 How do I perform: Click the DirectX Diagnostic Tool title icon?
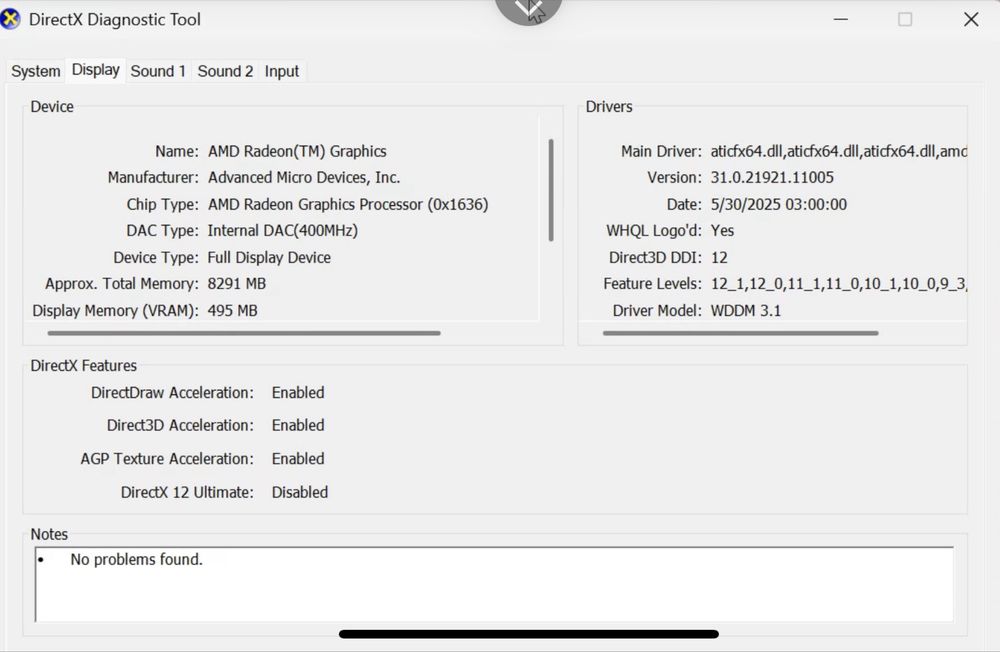click(x=10, y=19)
